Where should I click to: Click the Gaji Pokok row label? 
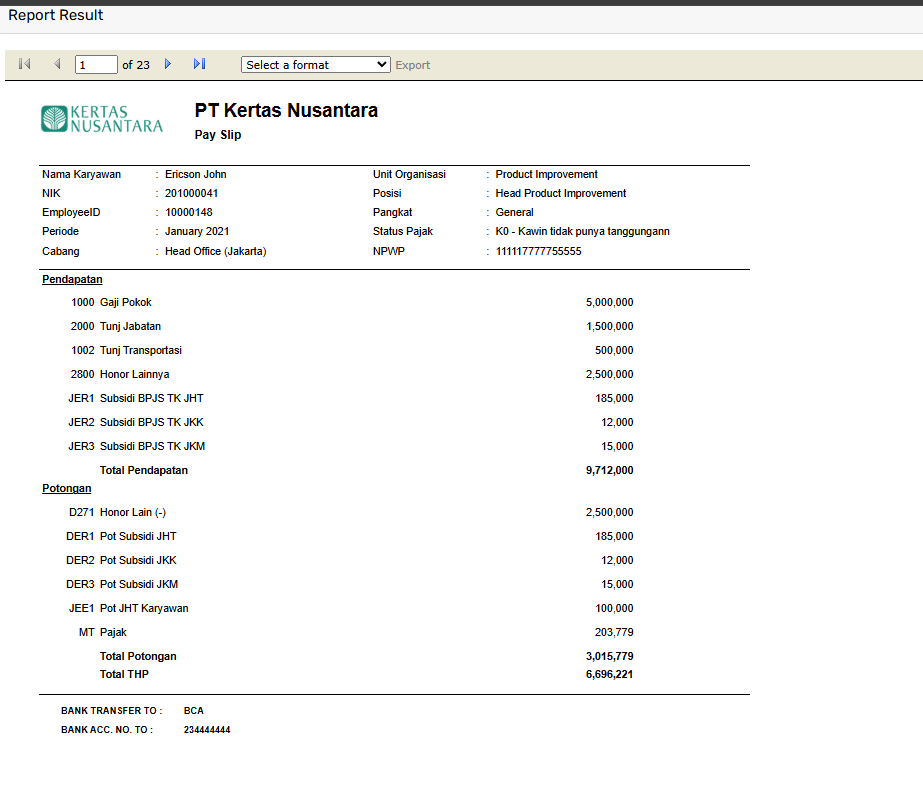126,302
